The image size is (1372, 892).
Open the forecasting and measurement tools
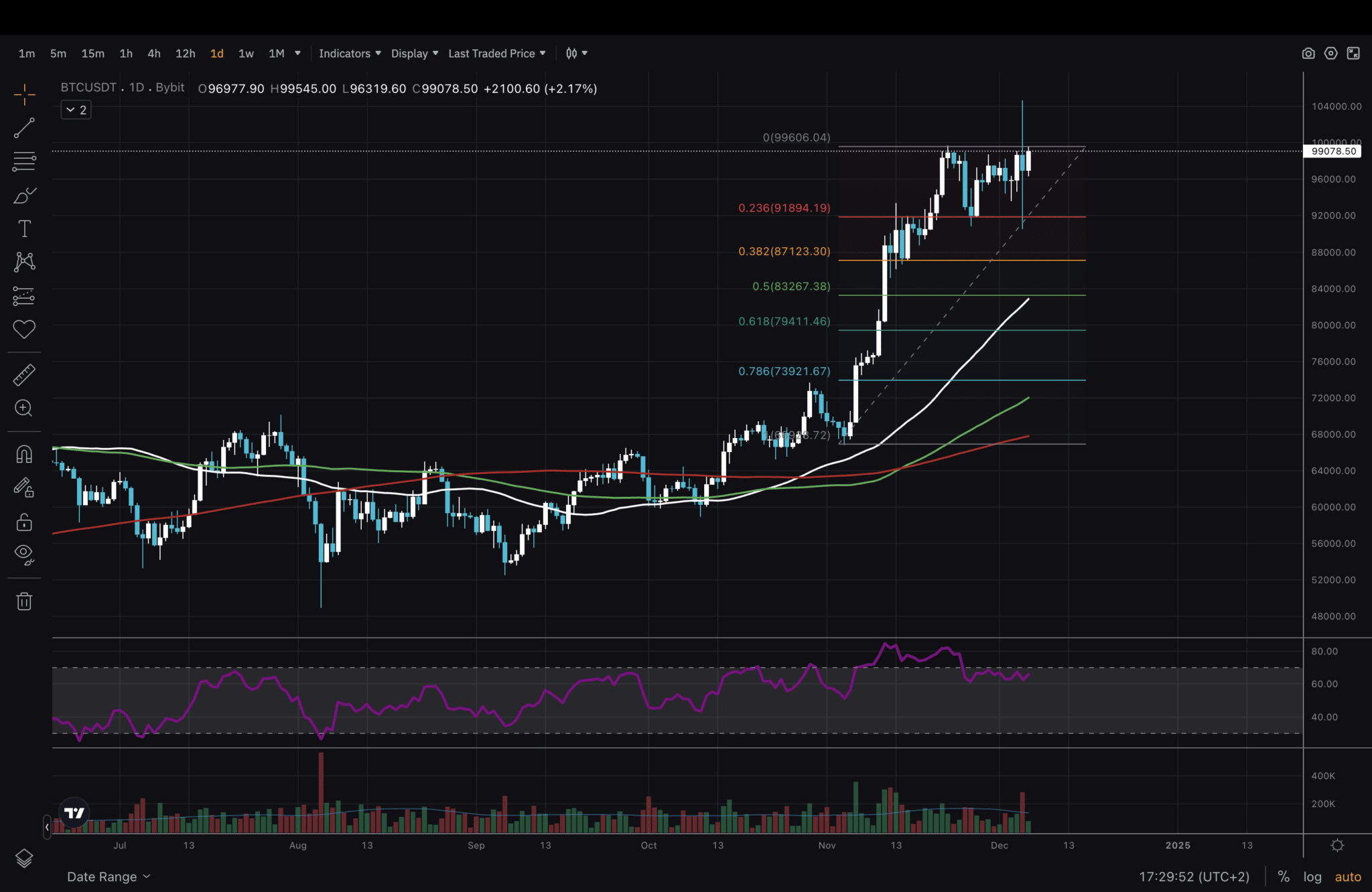[24, 295]
